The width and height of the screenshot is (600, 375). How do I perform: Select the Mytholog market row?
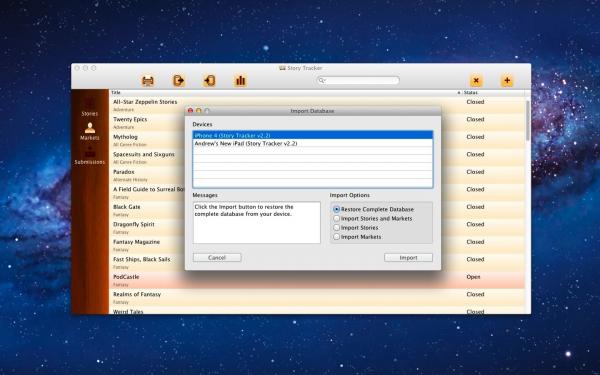pyautogui.click(x=317, y=140)
